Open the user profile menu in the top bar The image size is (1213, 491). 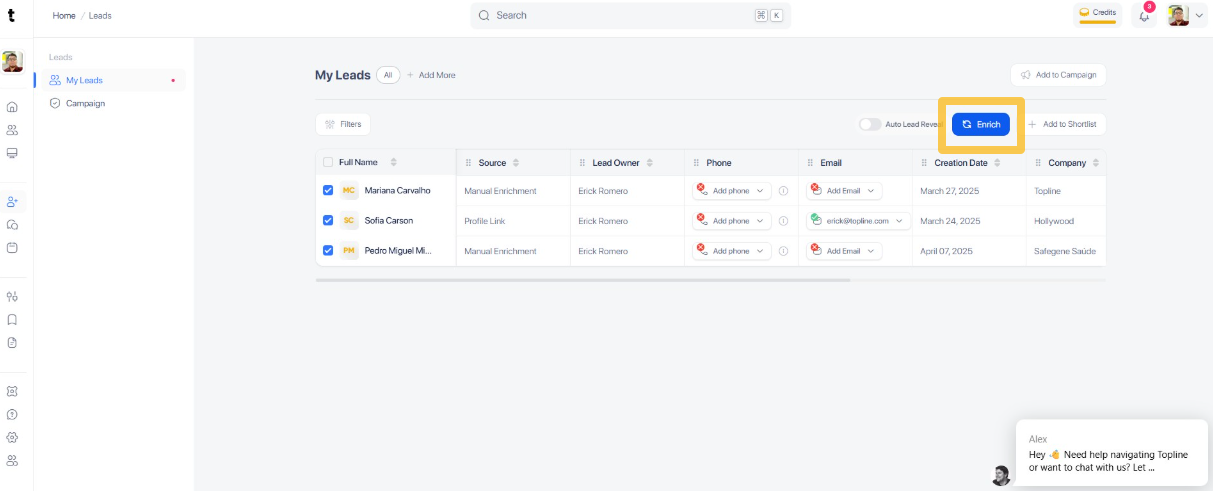click(1186, 15)
